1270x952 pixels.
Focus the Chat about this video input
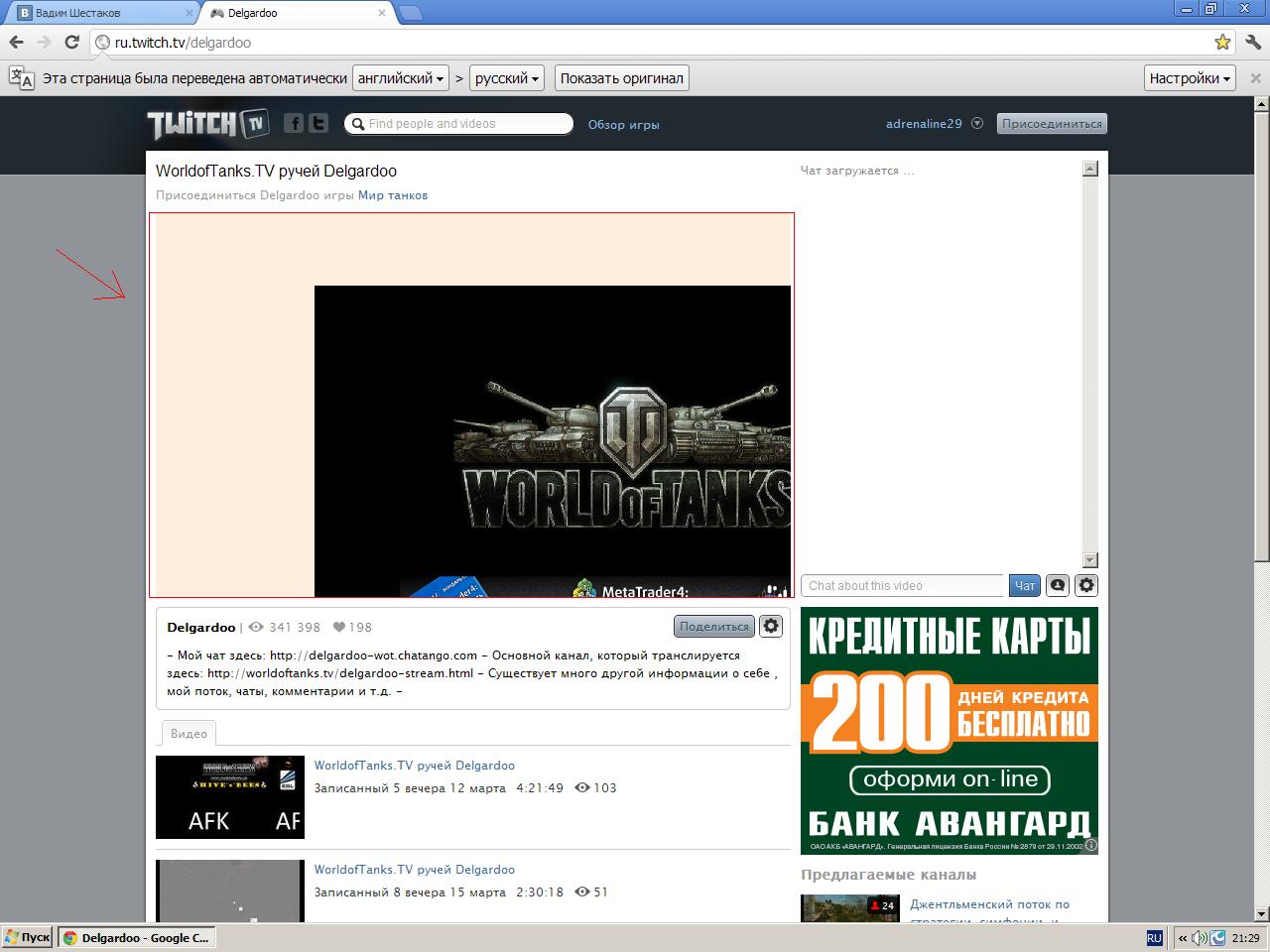903,585
